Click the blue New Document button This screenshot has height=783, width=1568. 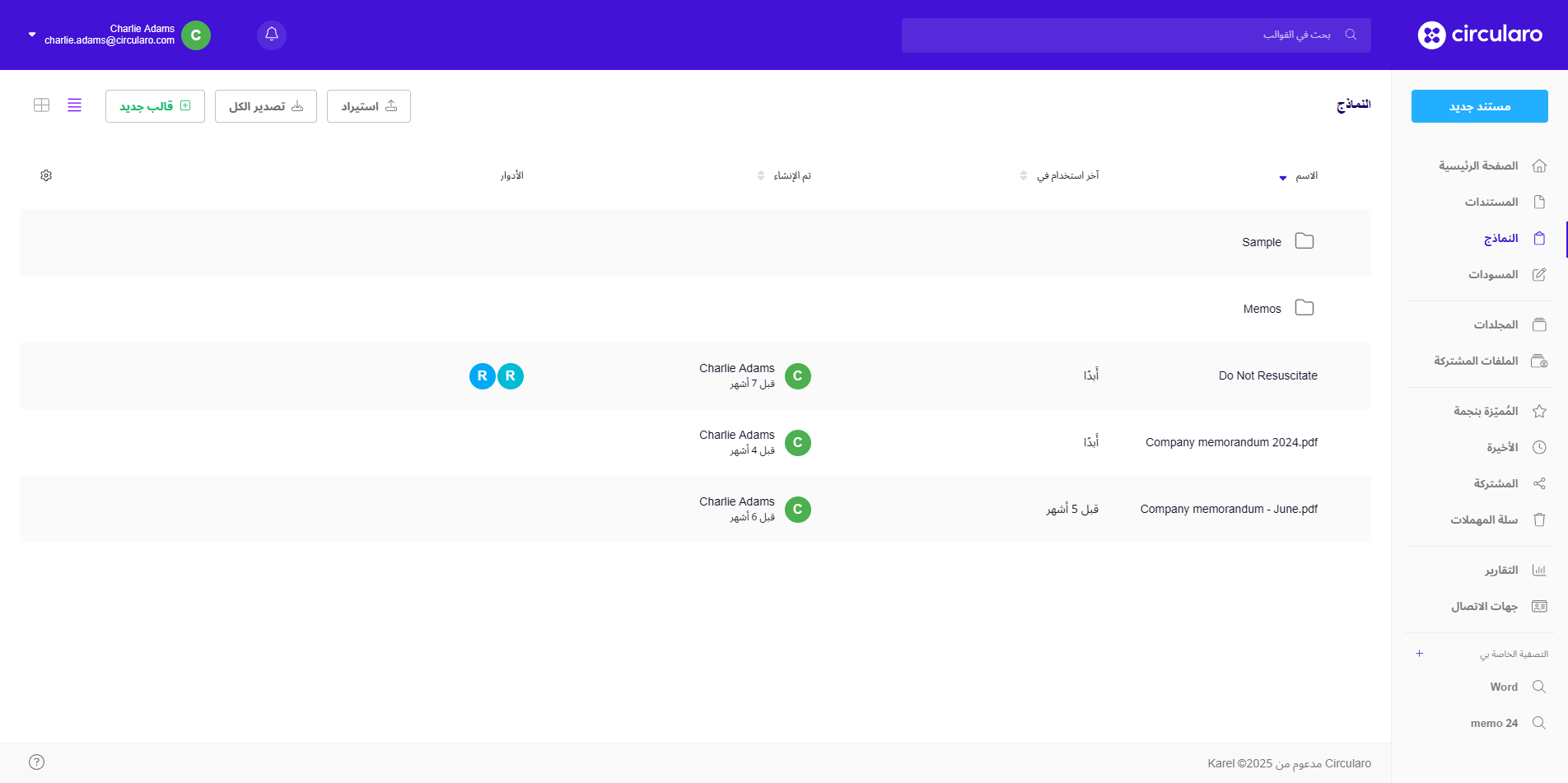pyautogui.click(x=1479, y=106)
